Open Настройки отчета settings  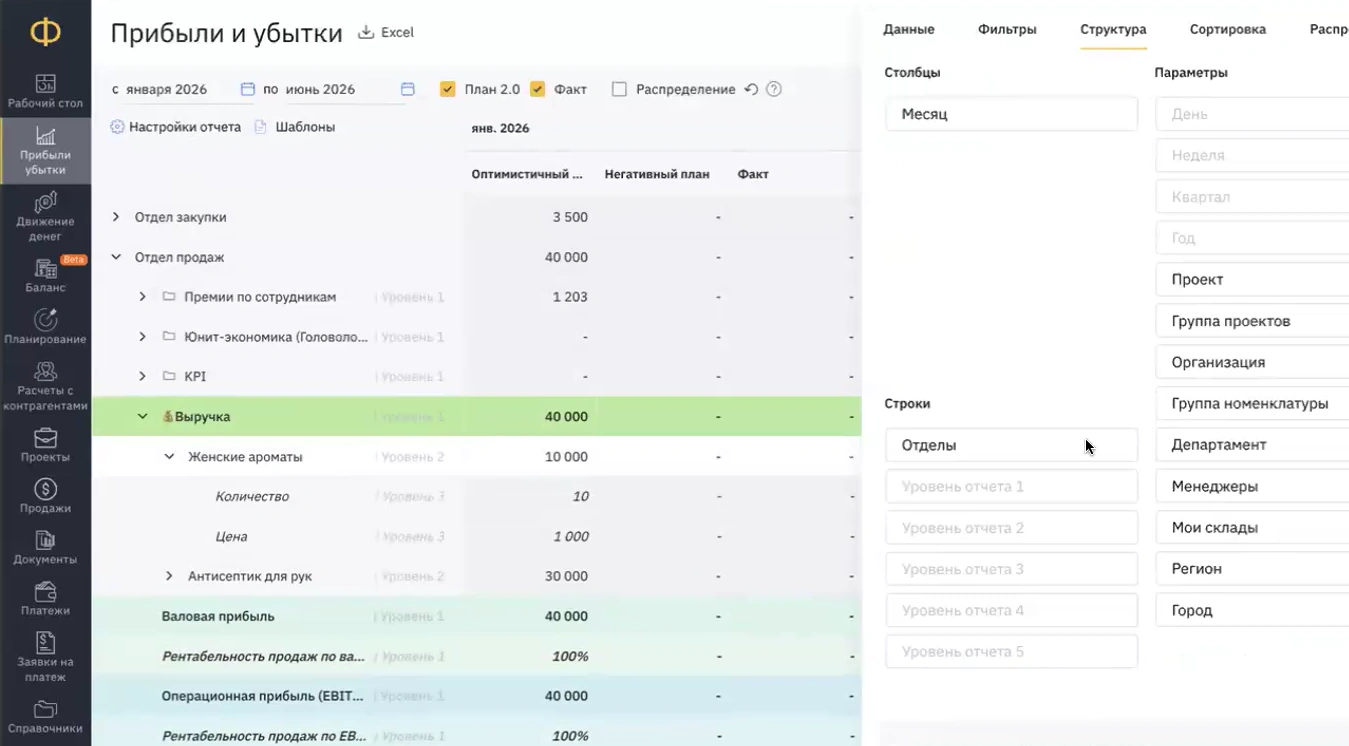[176, 127]
